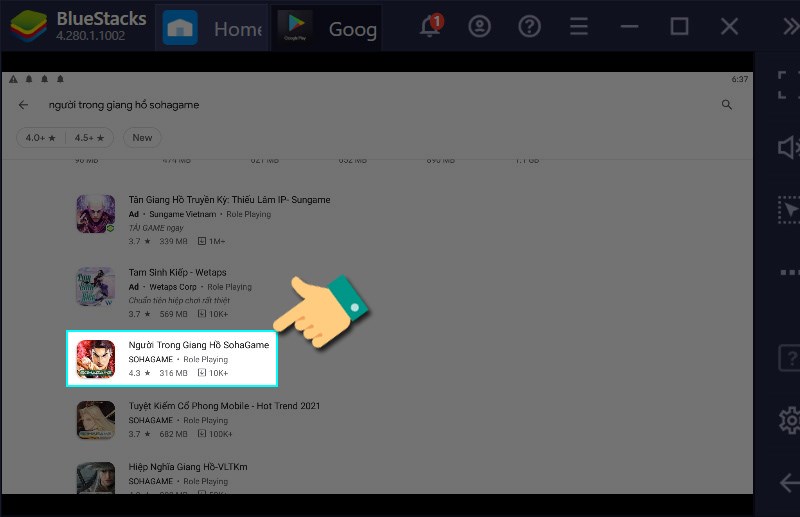Image resolution: width=800 pixels, height=517 pixels.
Task: Open the BlueStacks help question mark
Action: [x=529, y=26]
